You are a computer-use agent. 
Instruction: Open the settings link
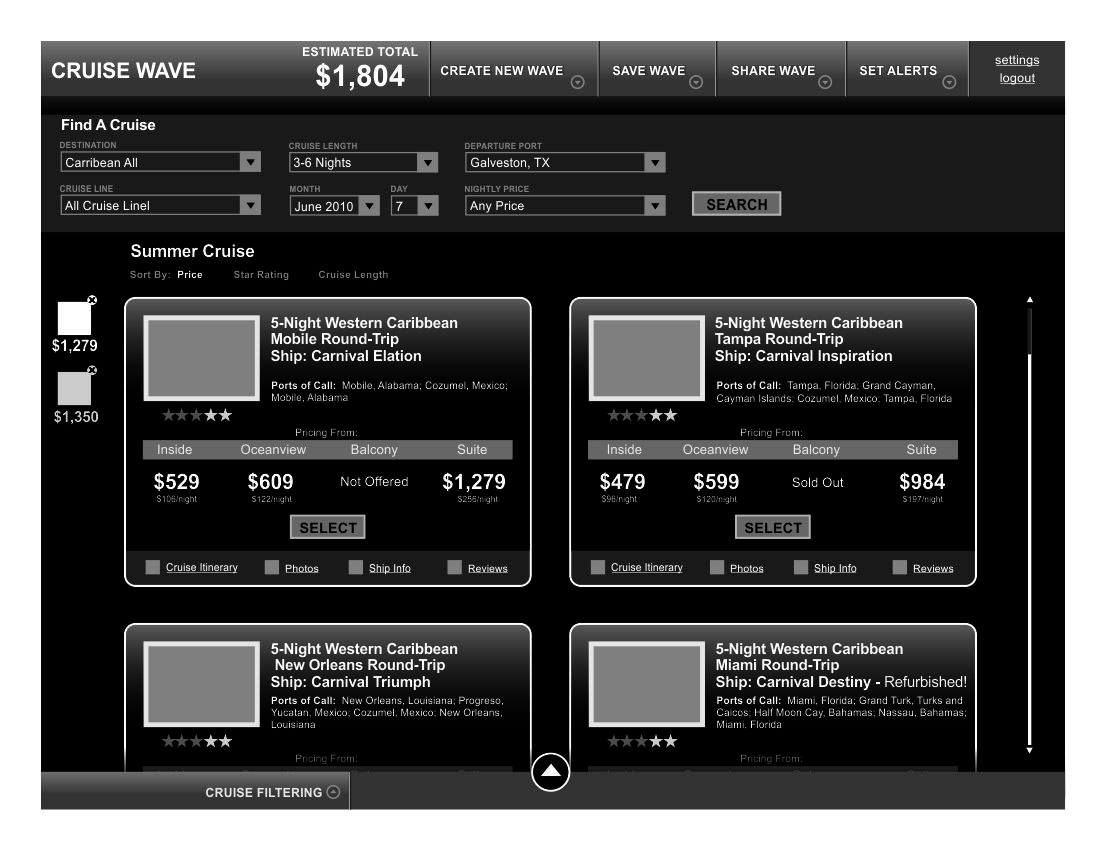pyautogui.click(x=1017, y=60)
